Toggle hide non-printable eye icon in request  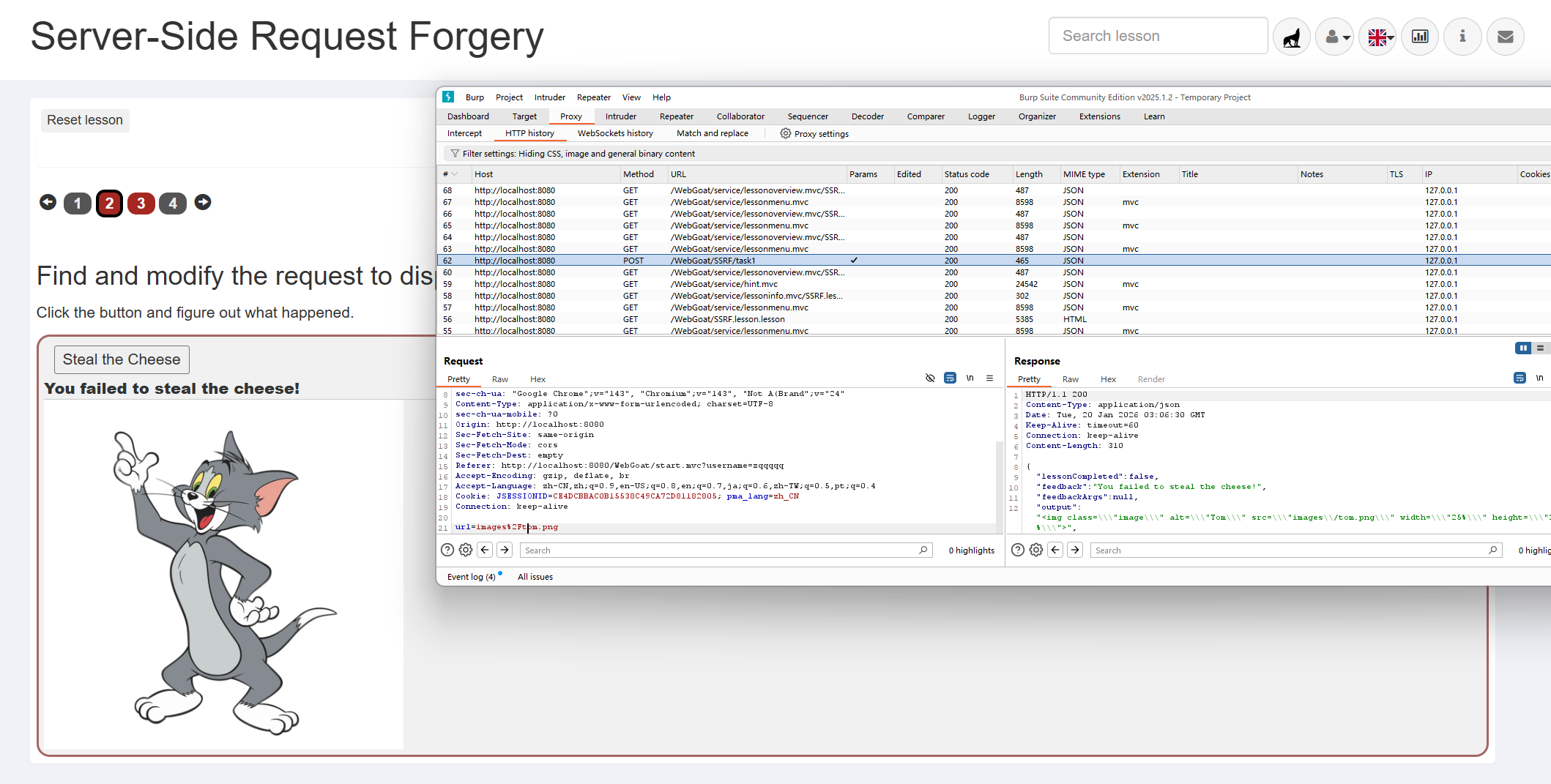pos(930,378)
